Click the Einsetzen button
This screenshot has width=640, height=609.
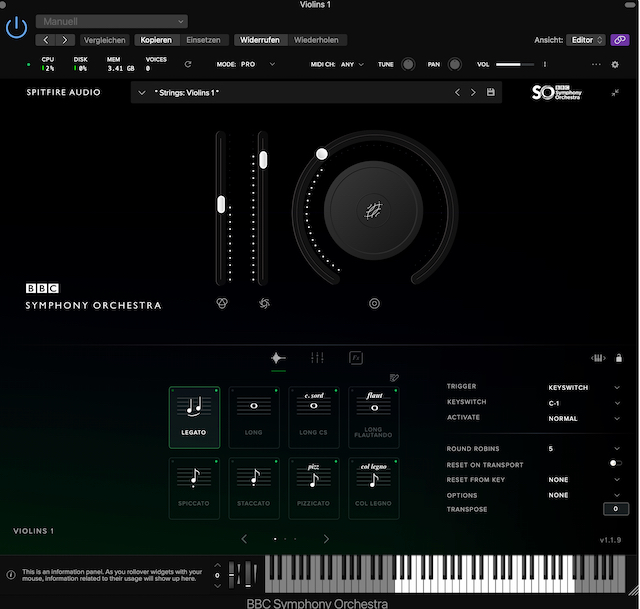(203, 40)
